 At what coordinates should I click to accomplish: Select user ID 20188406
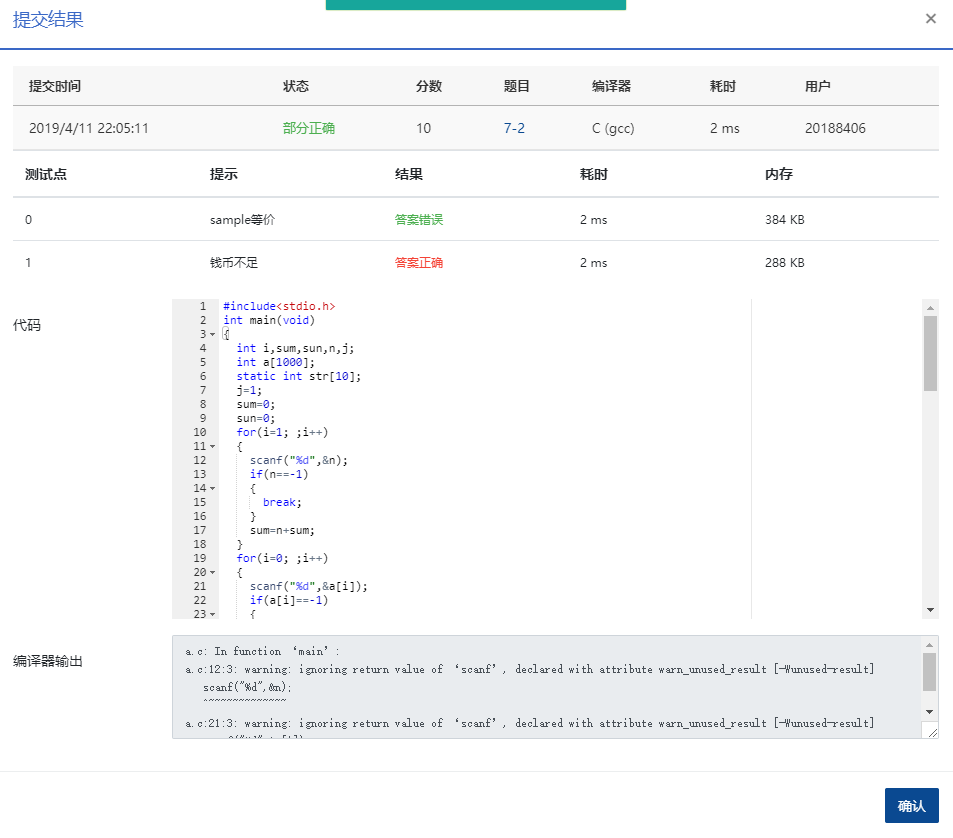pyautogui.click(x=835, y=128)
